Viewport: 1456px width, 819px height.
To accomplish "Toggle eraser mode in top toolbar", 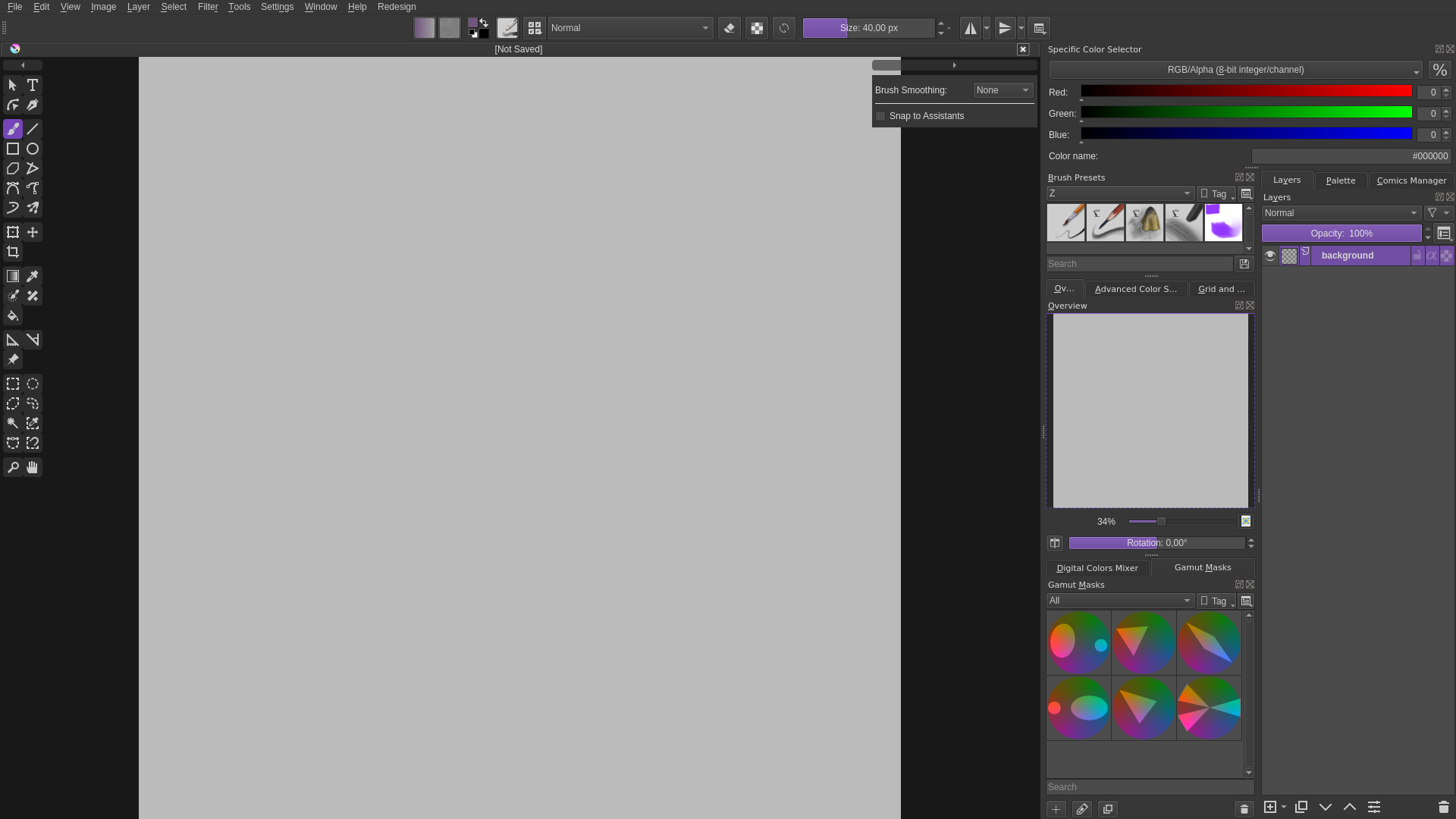I will pyautogui.click(x=729, y=28).
